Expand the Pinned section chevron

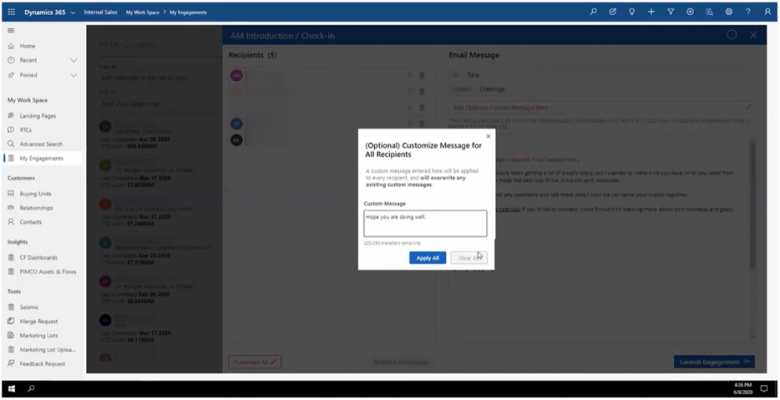click(x=74, y=75)
